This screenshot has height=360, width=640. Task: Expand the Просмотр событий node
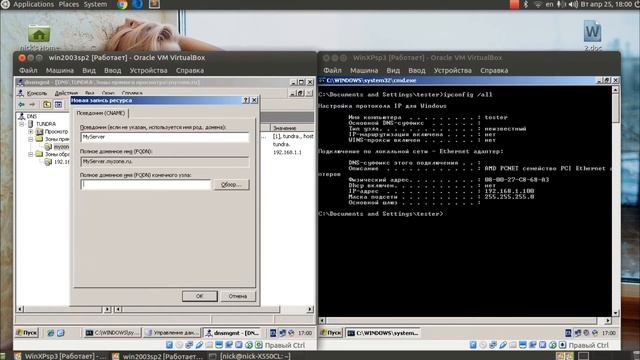pos(31,131)
